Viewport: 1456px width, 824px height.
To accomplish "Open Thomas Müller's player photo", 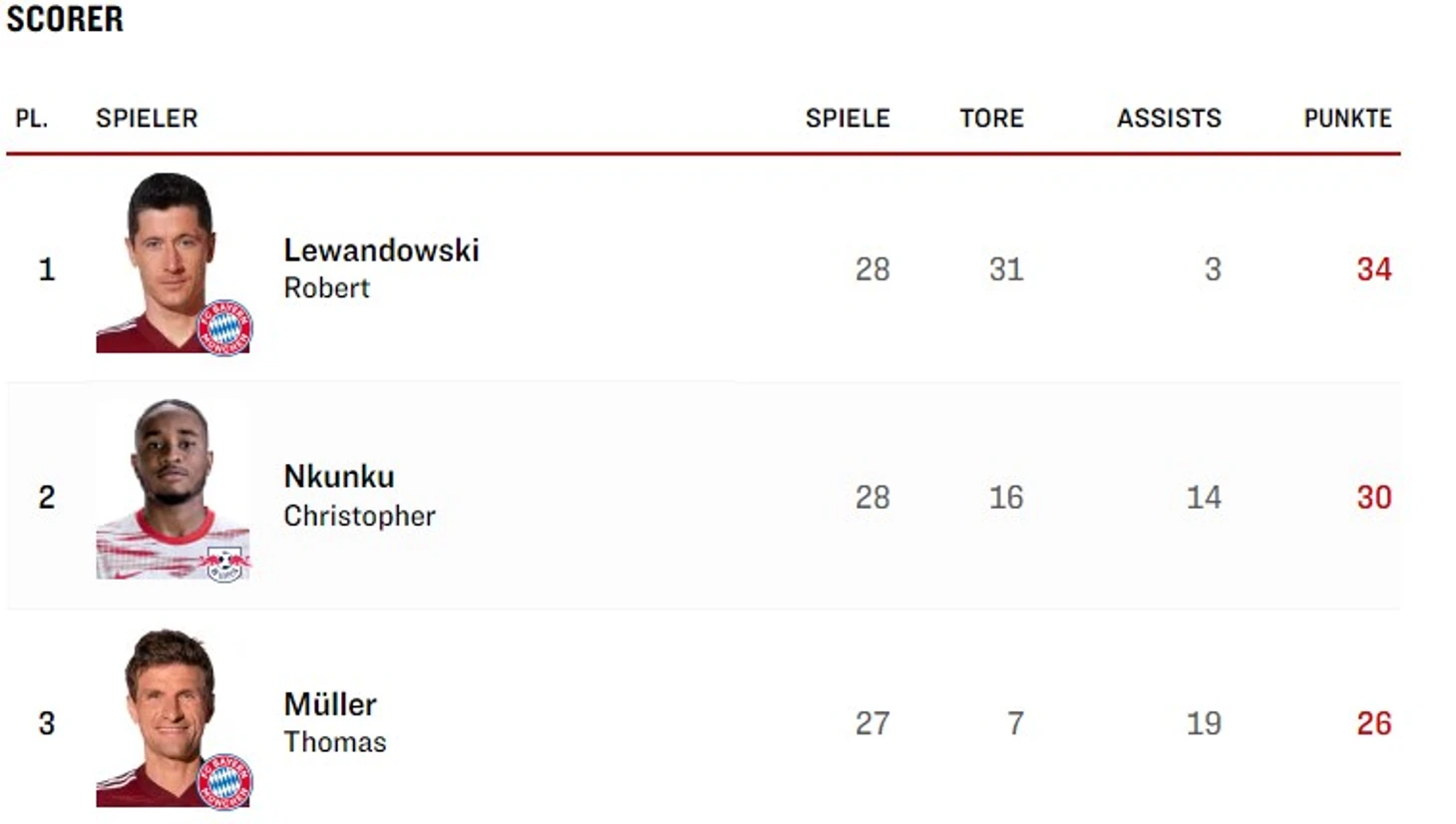I will 172,716.
